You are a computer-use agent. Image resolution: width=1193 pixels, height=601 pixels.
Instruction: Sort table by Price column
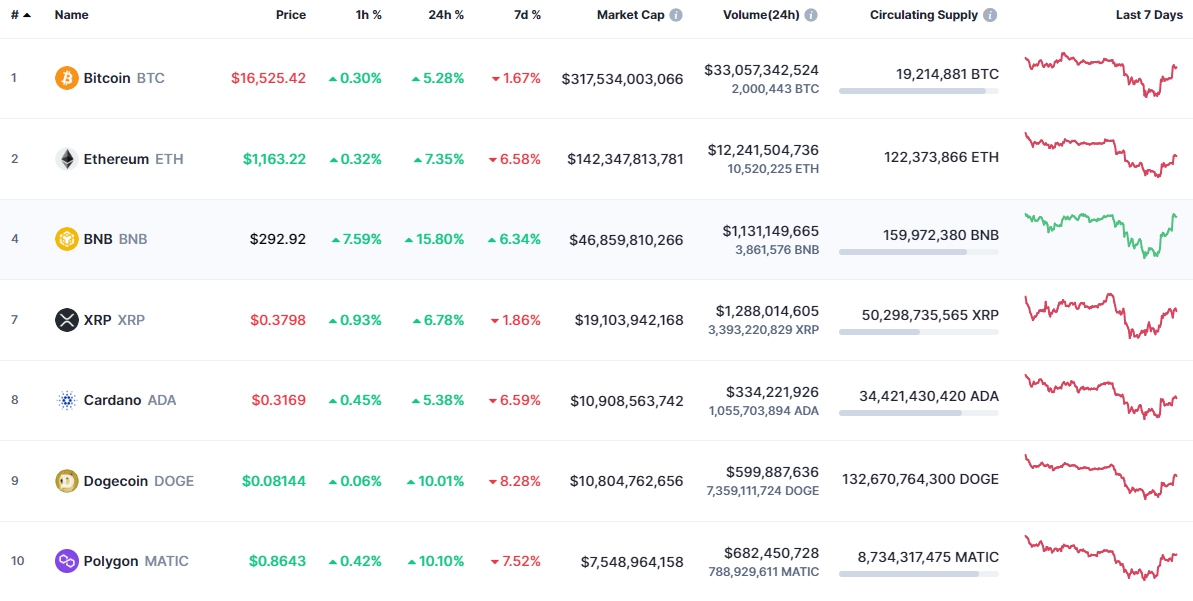(291, 15)
